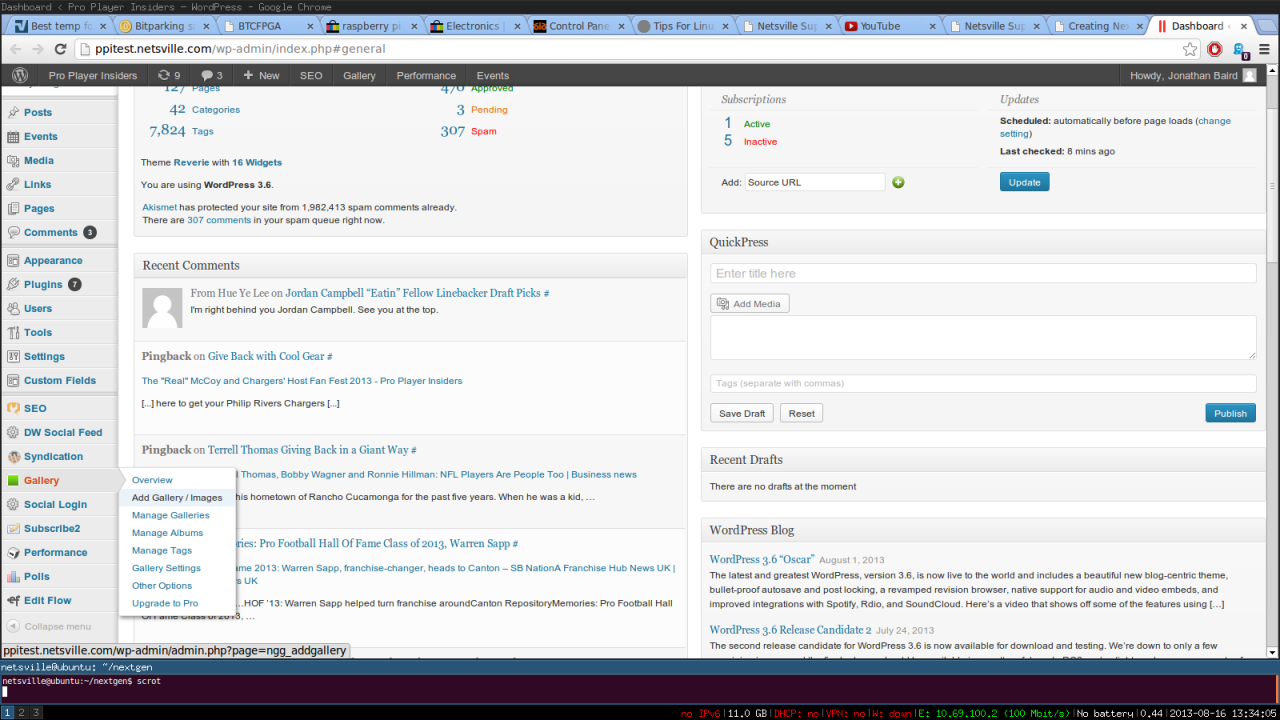The image size is (1280, 720).
Task: Click the user avatar next to Howdy
Action: coord(1249,75)
